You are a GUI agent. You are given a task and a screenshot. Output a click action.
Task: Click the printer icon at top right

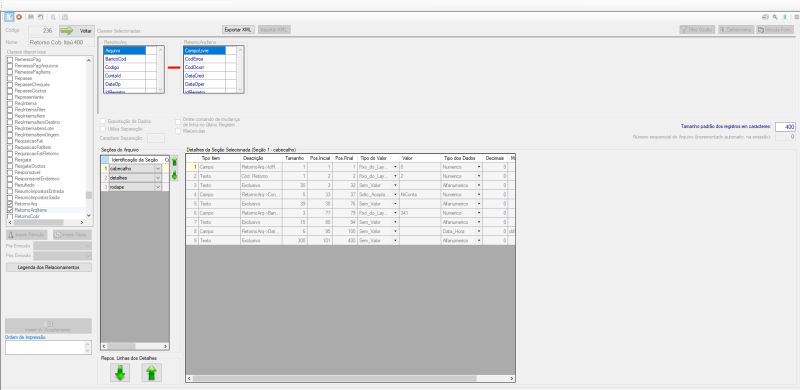(x=765, y=17)
